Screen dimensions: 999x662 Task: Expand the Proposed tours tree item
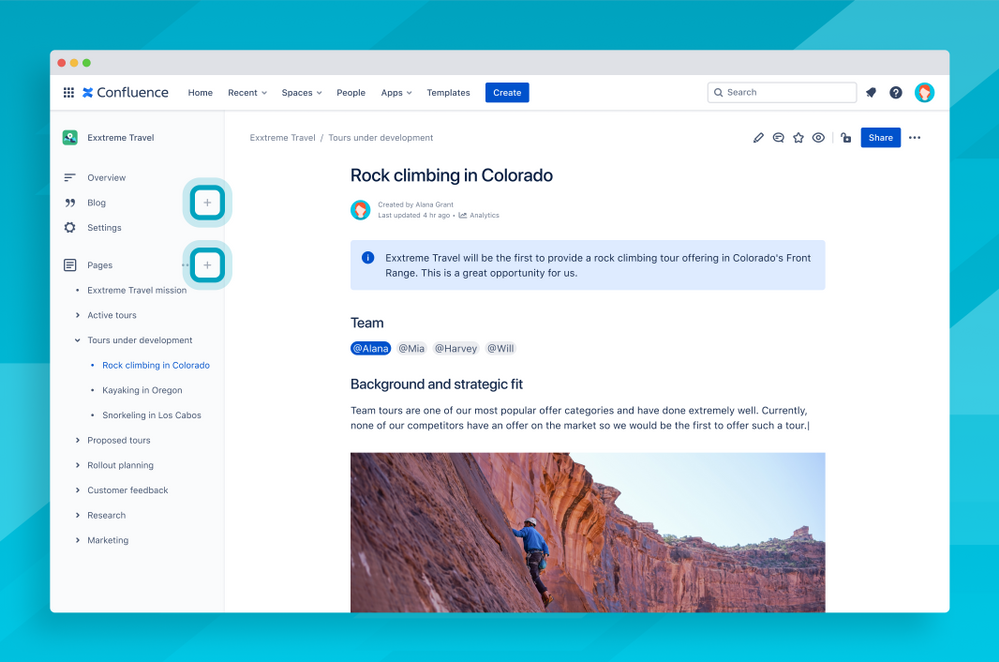[x=78, y=440]
